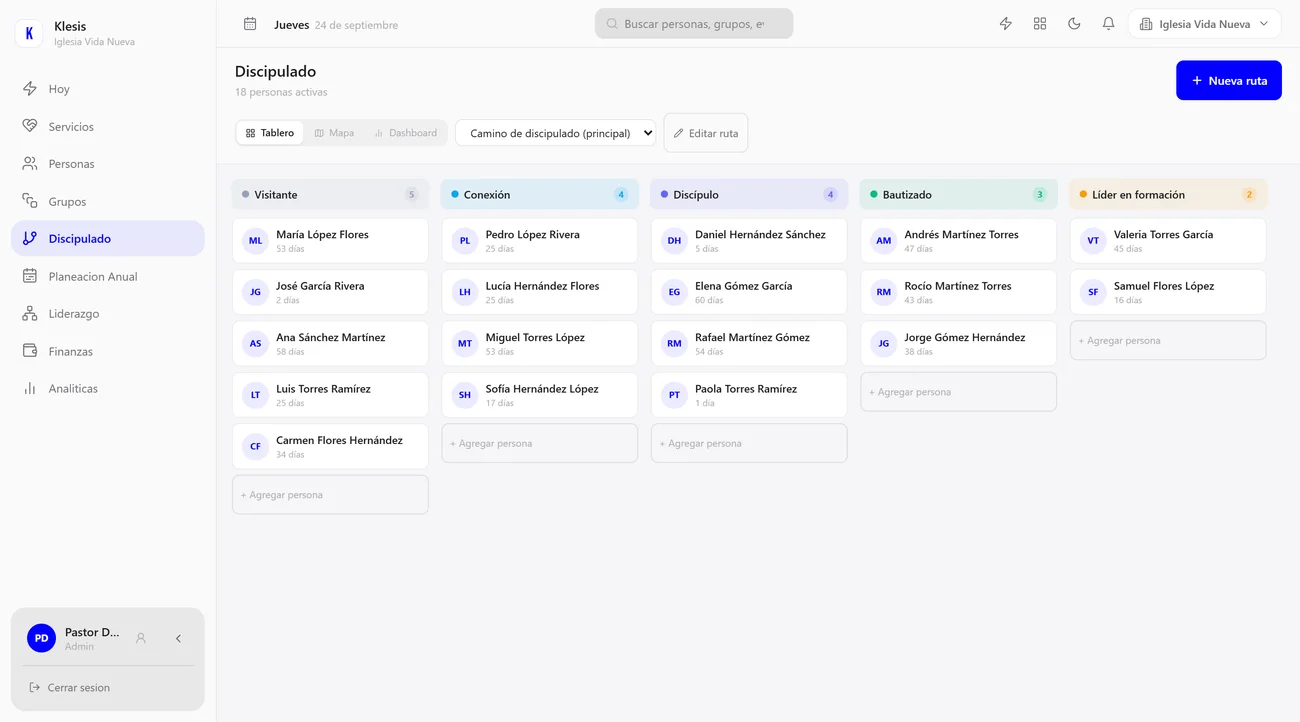
Task: Open the calendar icon beside Jueves
Action: pos(250,24)
